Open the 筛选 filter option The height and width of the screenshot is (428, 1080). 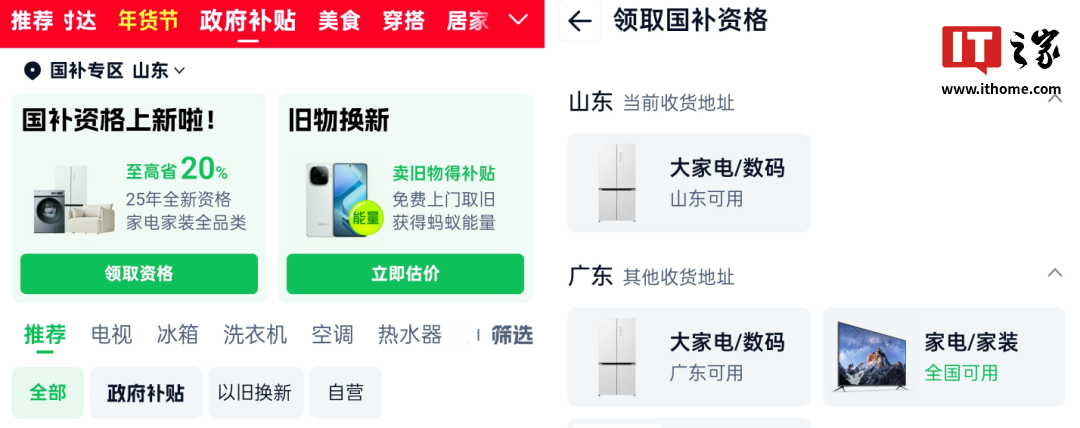point(512,335)
